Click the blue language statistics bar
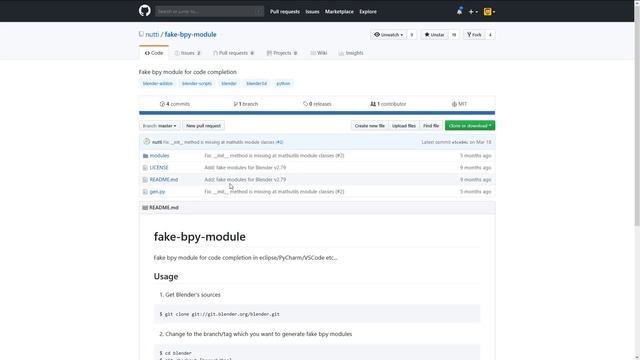 click(317, 113)
